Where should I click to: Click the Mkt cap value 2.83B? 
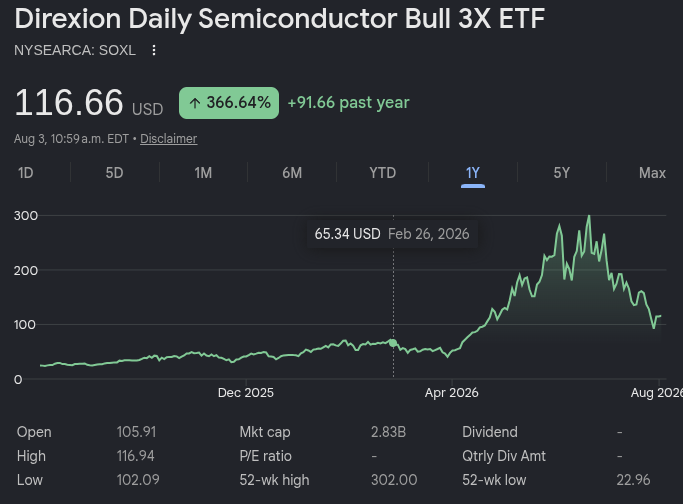click(388, 432)
